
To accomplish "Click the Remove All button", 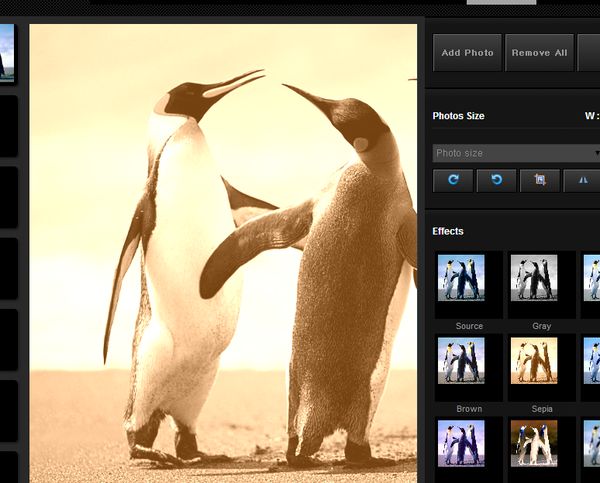I will (539, 53).
